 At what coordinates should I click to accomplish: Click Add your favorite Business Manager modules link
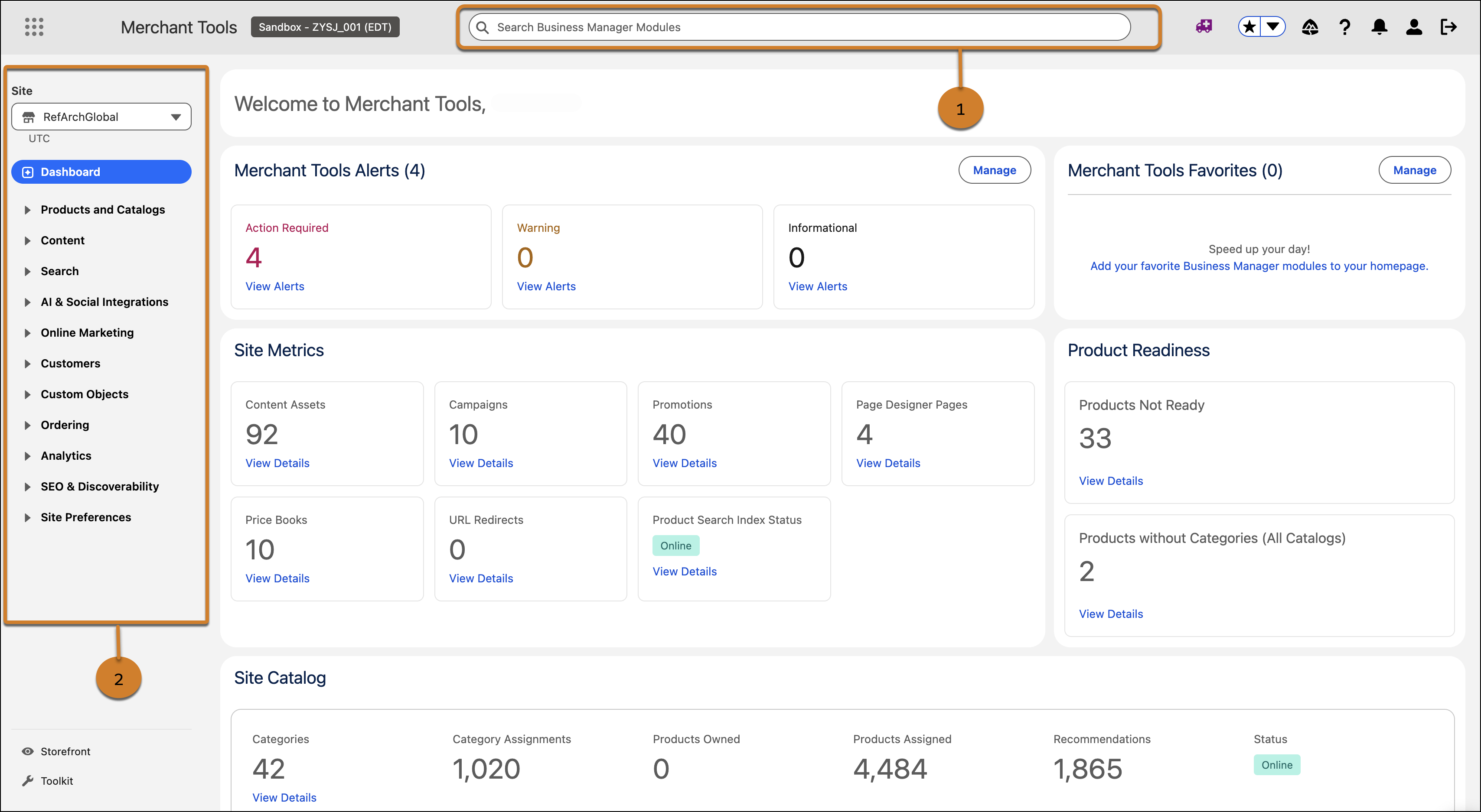(x=1259, y=266)
